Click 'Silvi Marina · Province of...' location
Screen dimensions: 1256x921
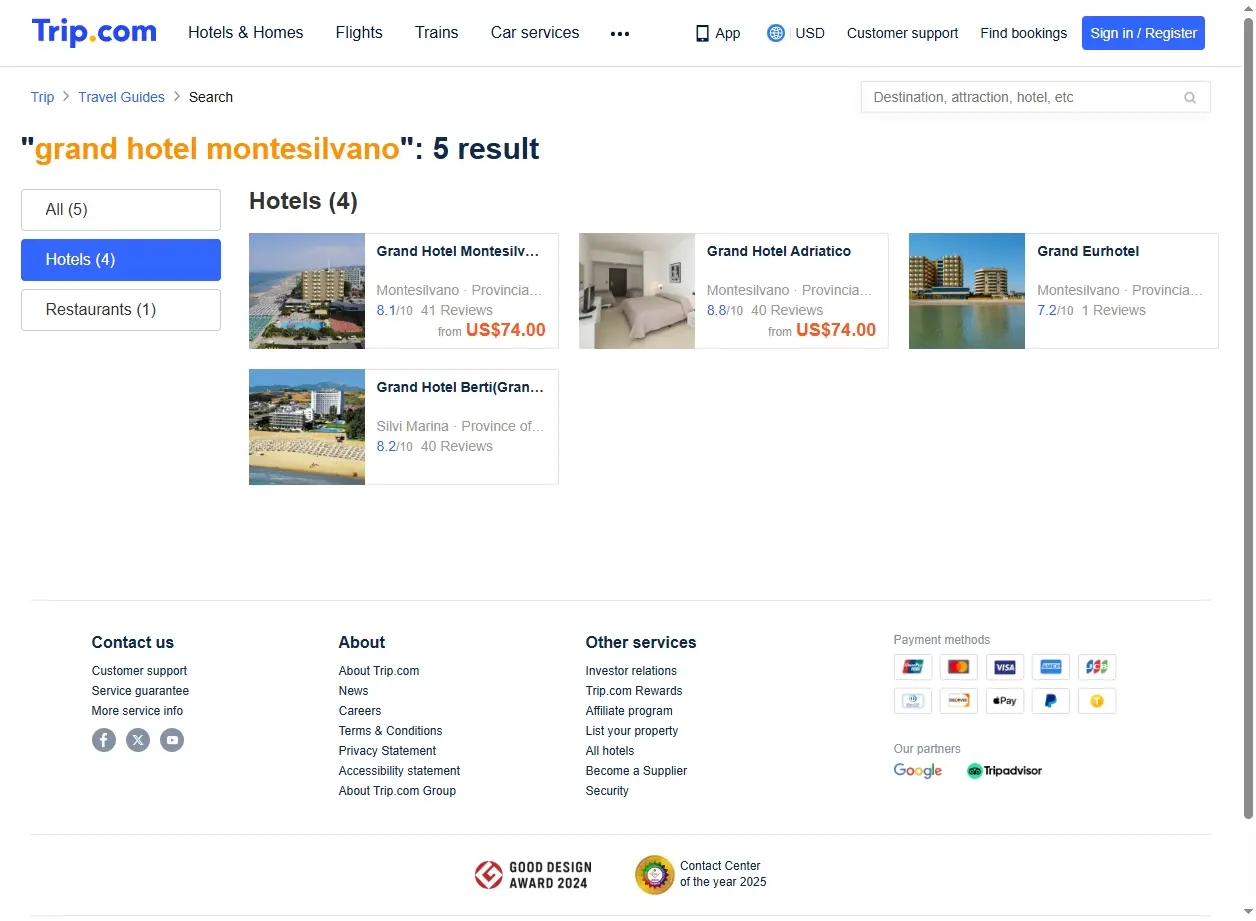(460, 426)
